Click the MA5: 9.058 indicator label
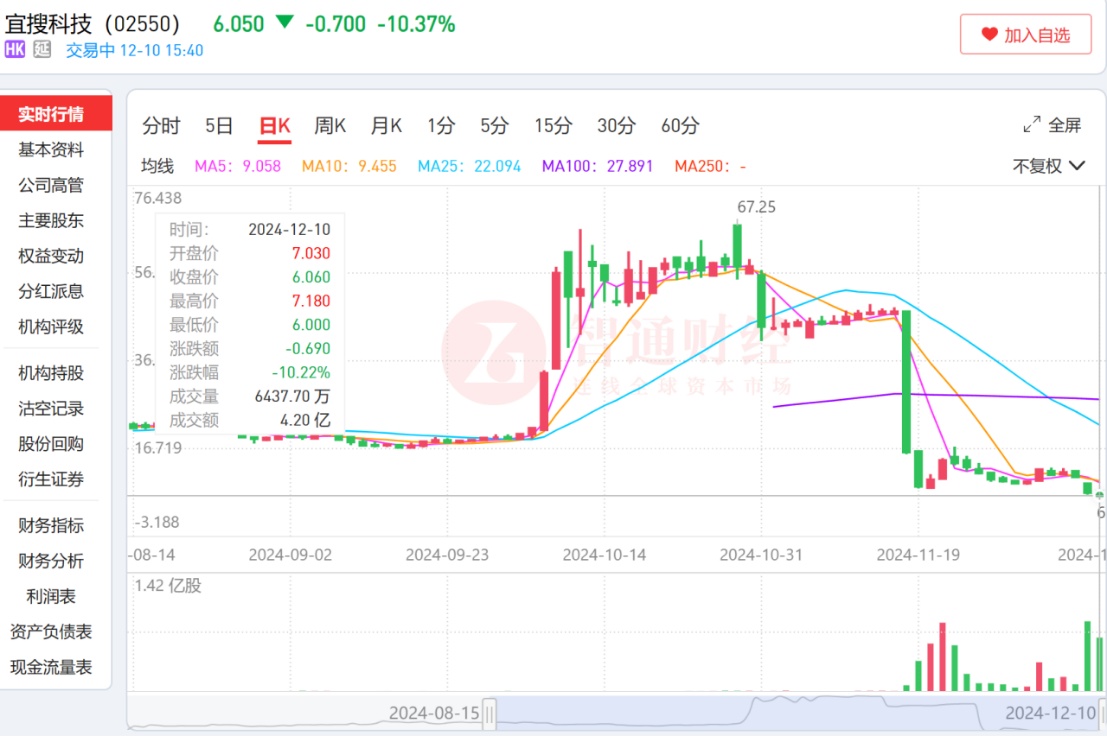 pyautogui.click(x=237, y=166)
